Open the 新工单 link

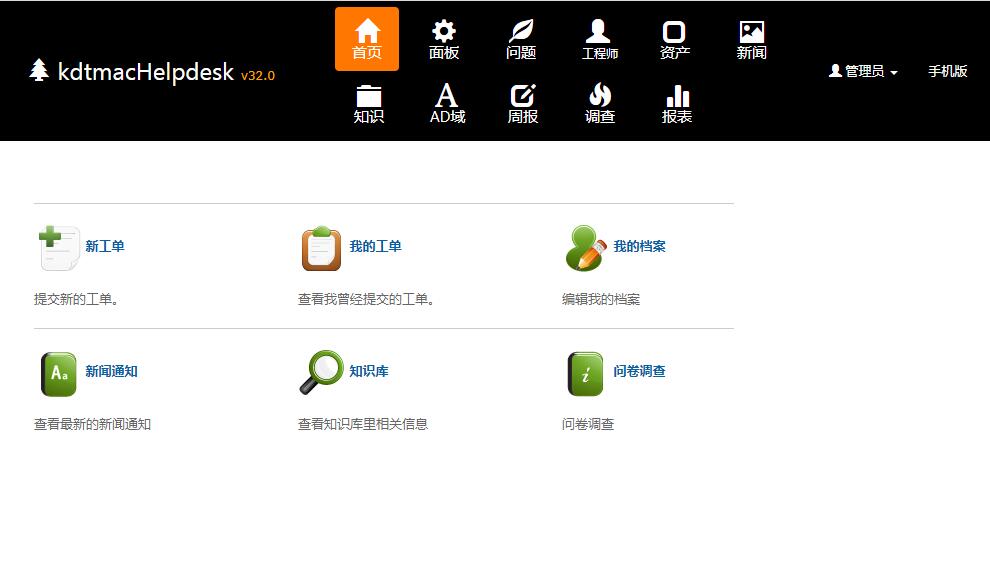(105, 246)
